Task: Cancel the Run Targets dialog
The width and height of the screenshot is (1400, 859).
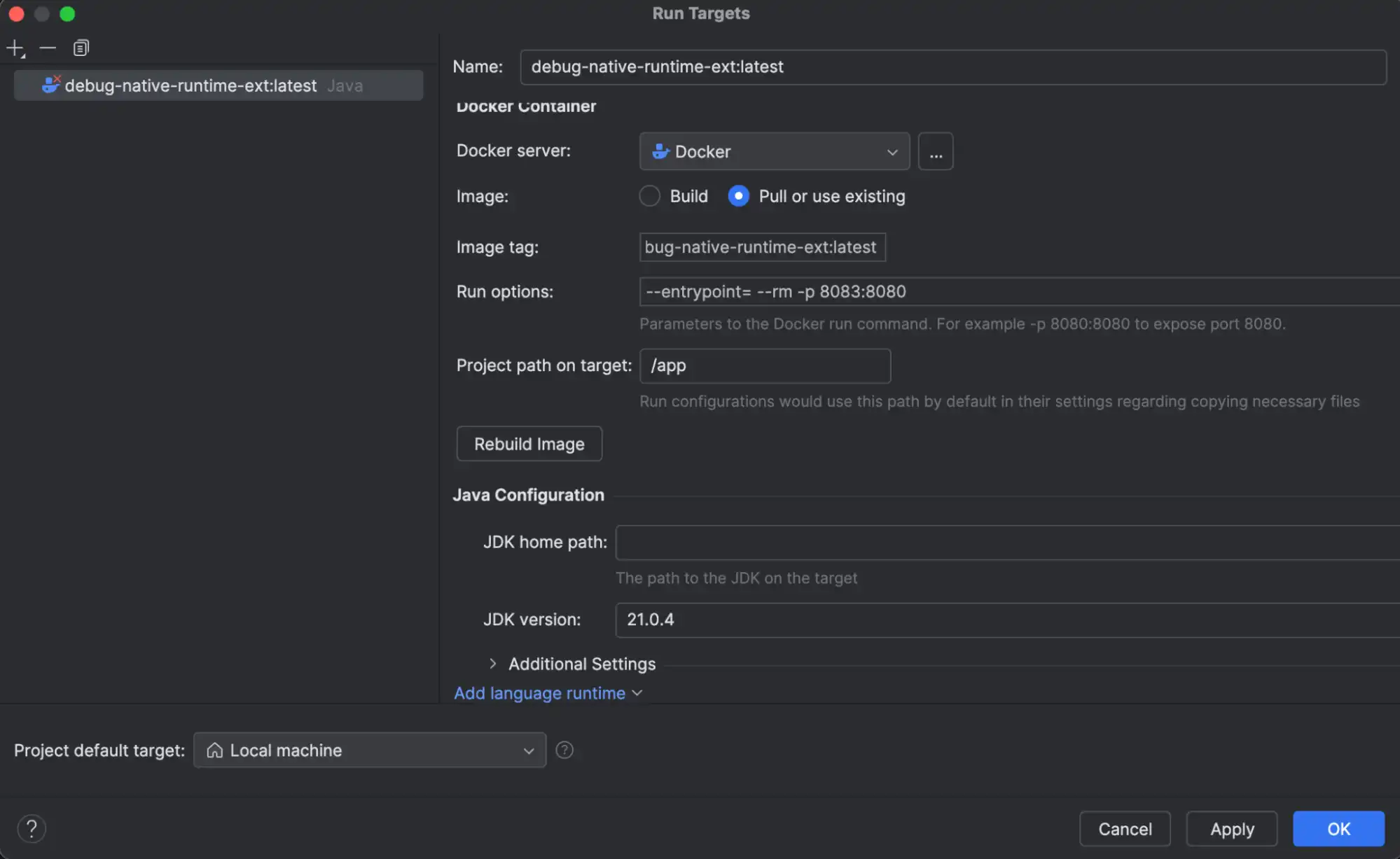Action: tap(1125, 829)
